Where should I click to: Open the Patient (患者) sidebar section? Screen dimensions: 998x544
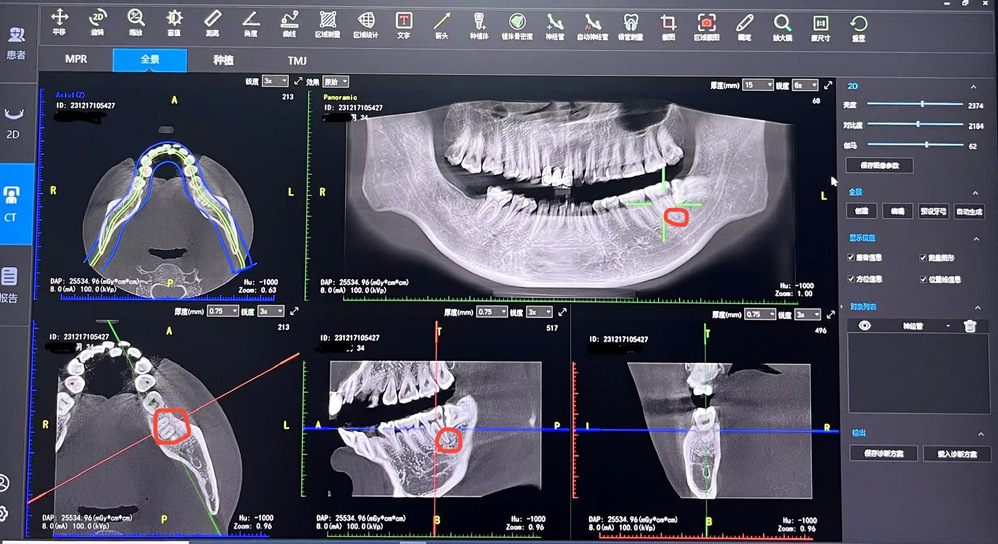(x=16, y=43)
